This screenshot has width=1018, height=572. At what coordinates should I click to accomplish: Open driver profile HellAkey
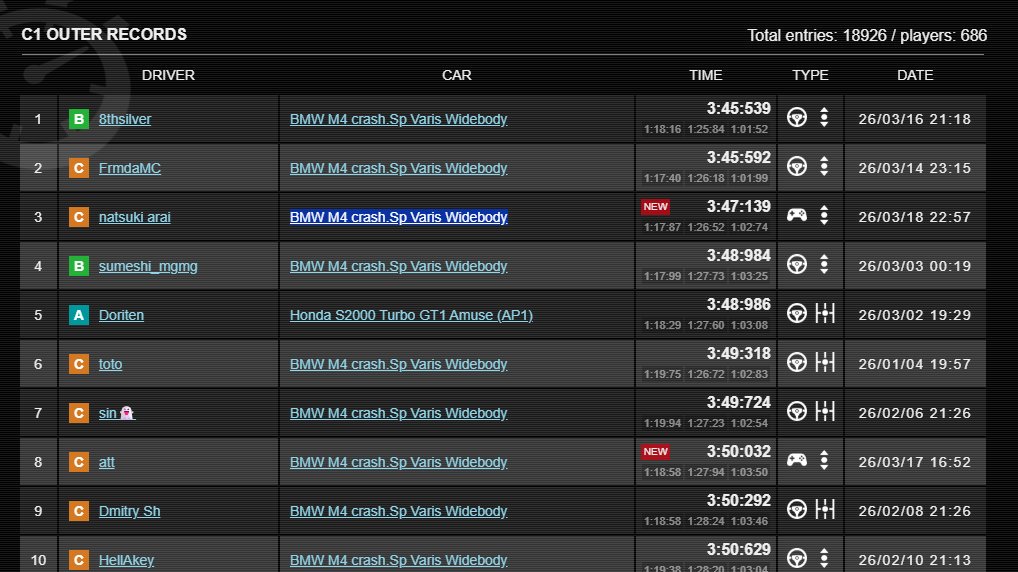(126, 560)
